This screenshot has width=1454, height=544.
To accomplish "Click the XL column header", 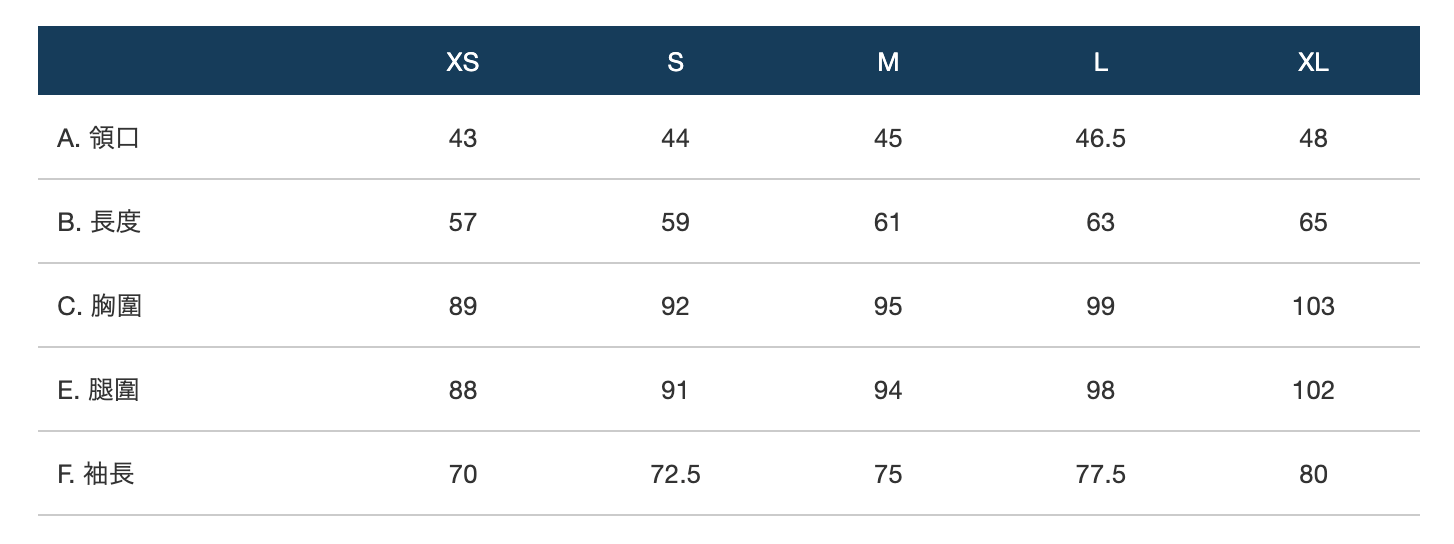I will [1313, 62].
